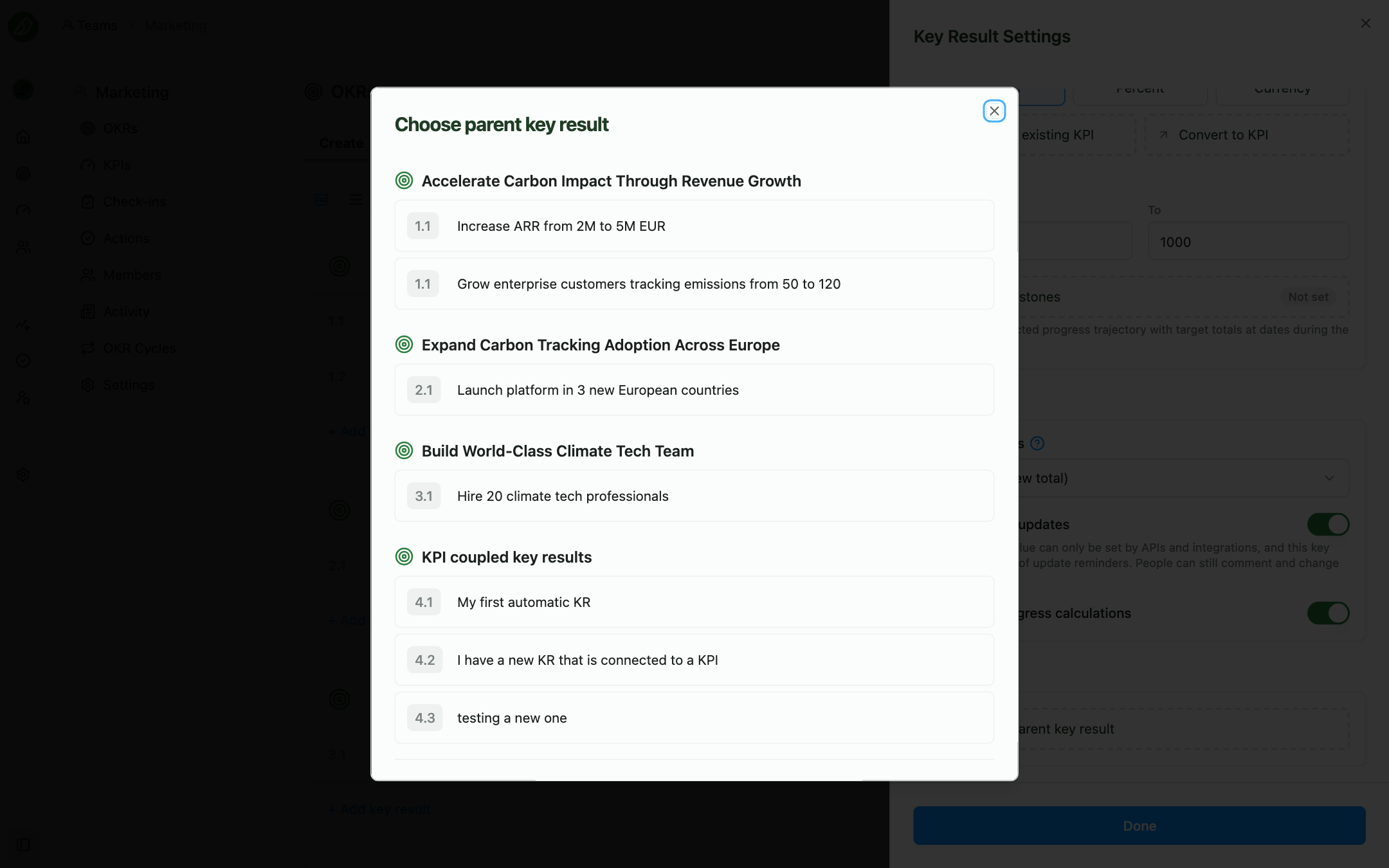This screenshot has width=1389, height=868.
Task: Open the left rail gear settings icon
Action: (x=23, y=475)
